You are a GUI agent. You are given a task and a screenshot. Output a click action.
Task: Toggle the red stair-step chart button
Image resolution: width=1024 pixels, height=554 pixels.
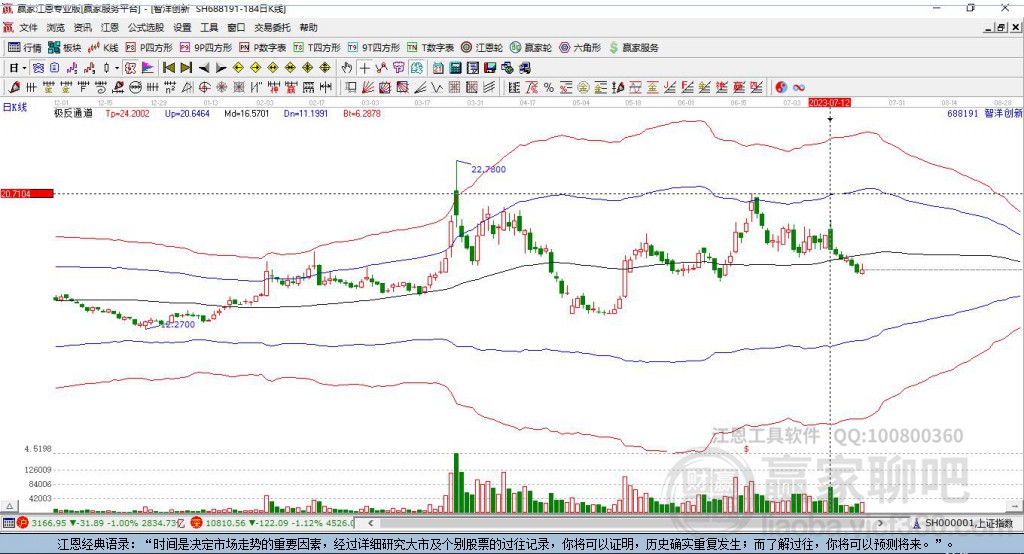click(89, 68)
